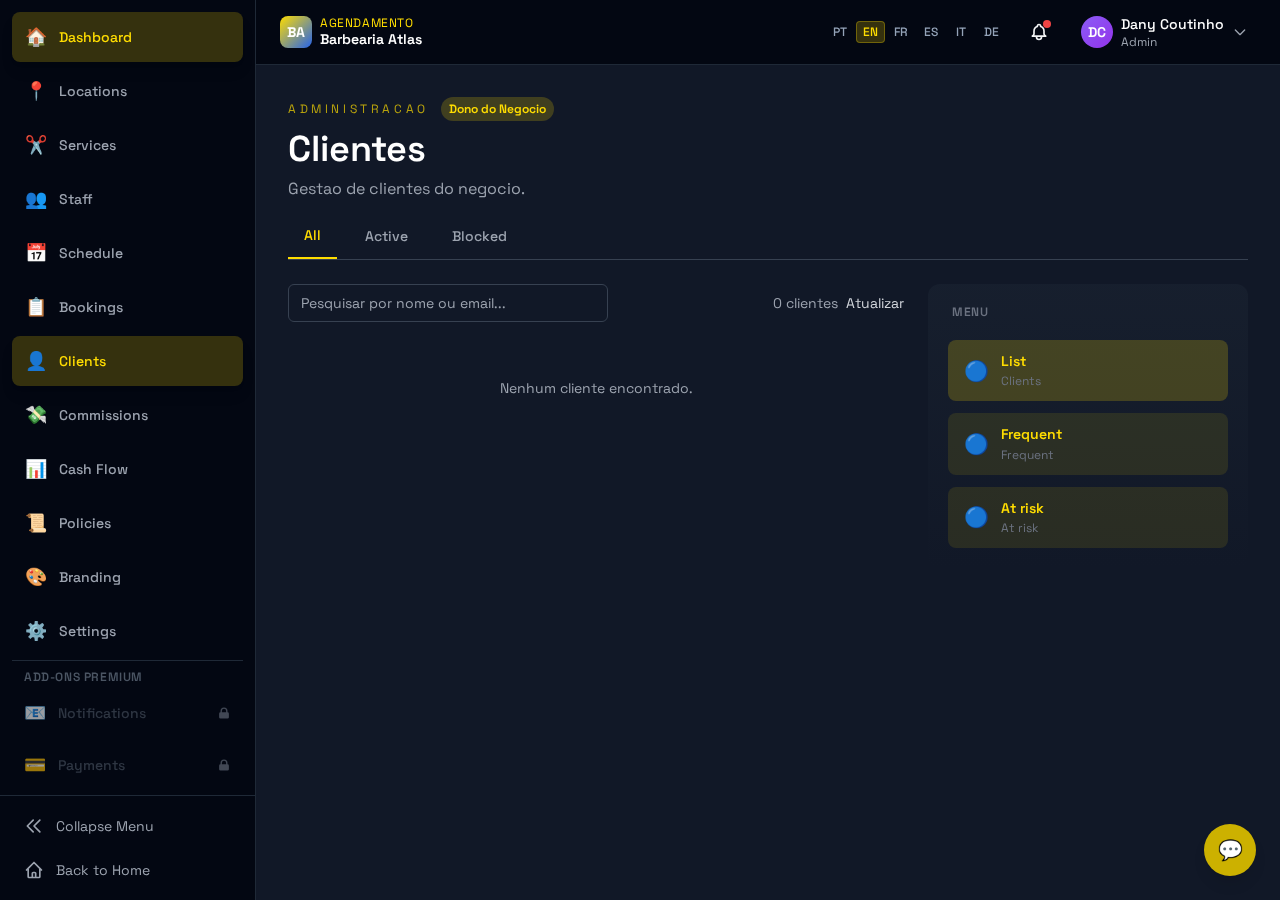Expand the Dany Coutinho user menu

(x=1164, y=32)
